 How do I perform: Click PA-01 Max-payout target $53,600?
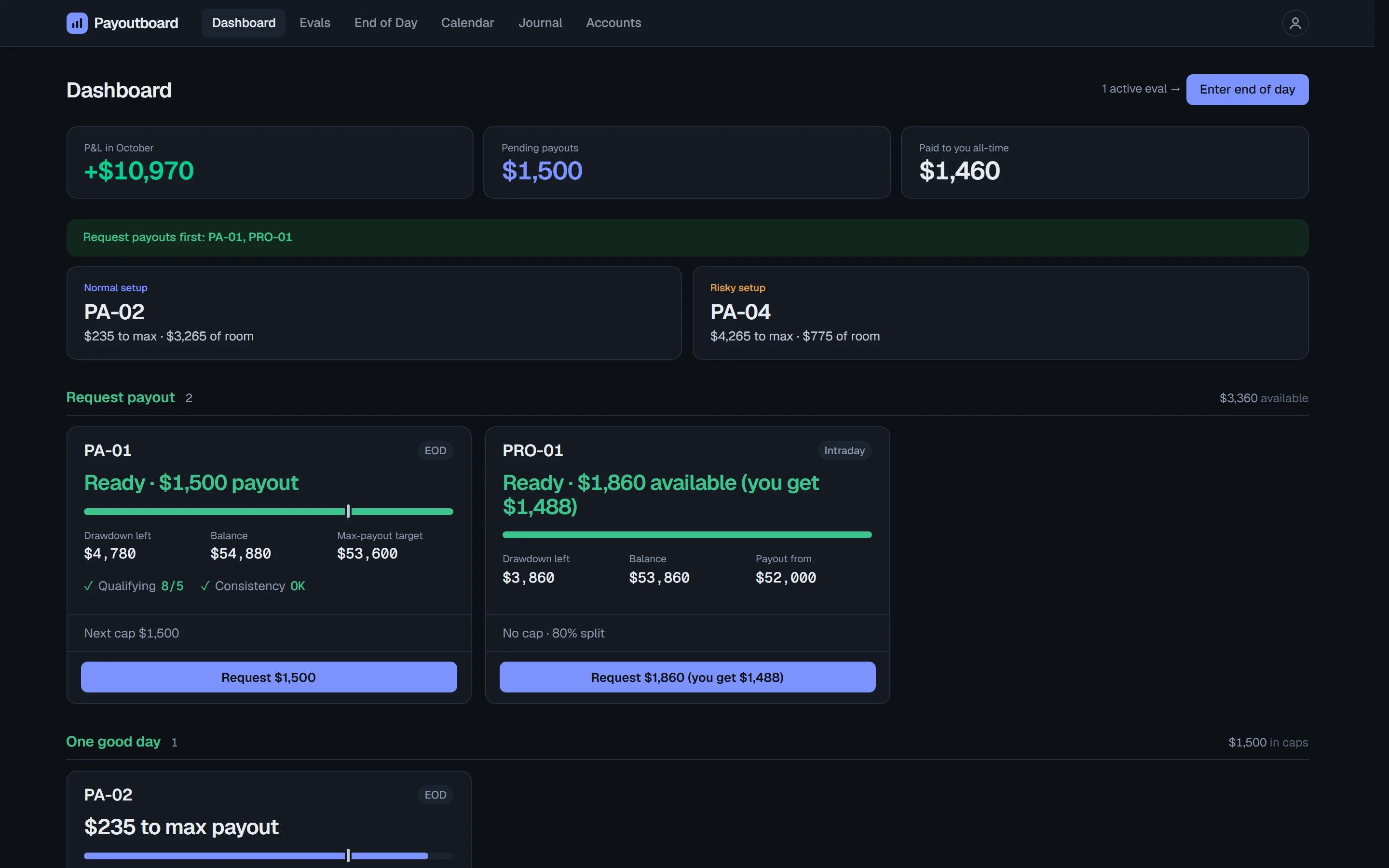pos(368,554)
